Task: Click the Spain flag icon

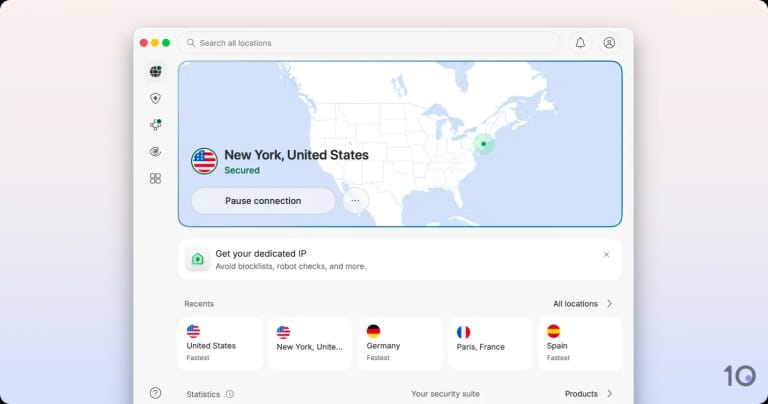Action: (553, 331)
